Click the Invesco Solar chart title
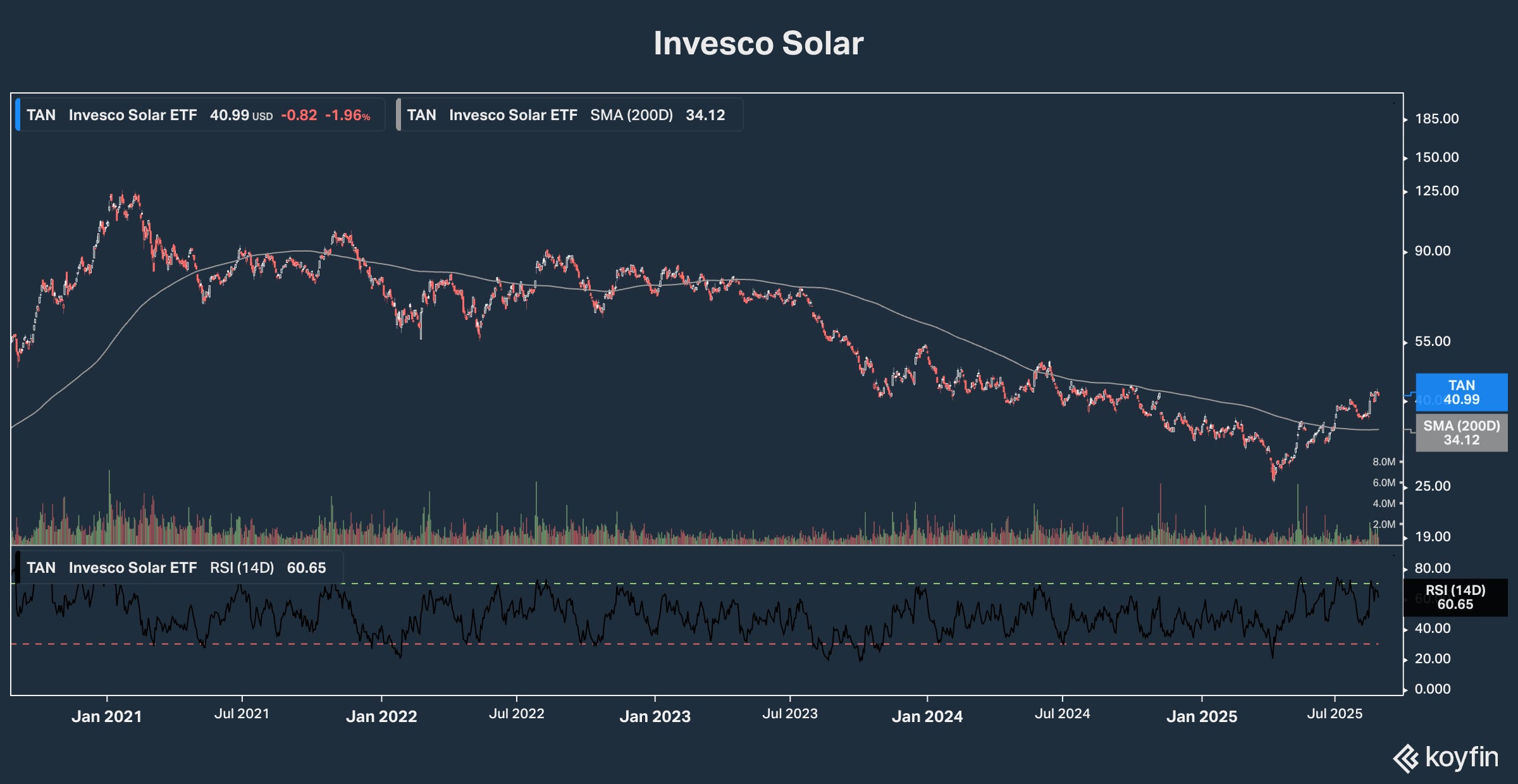Screen dimensions: 1518x784 (758, 44)
